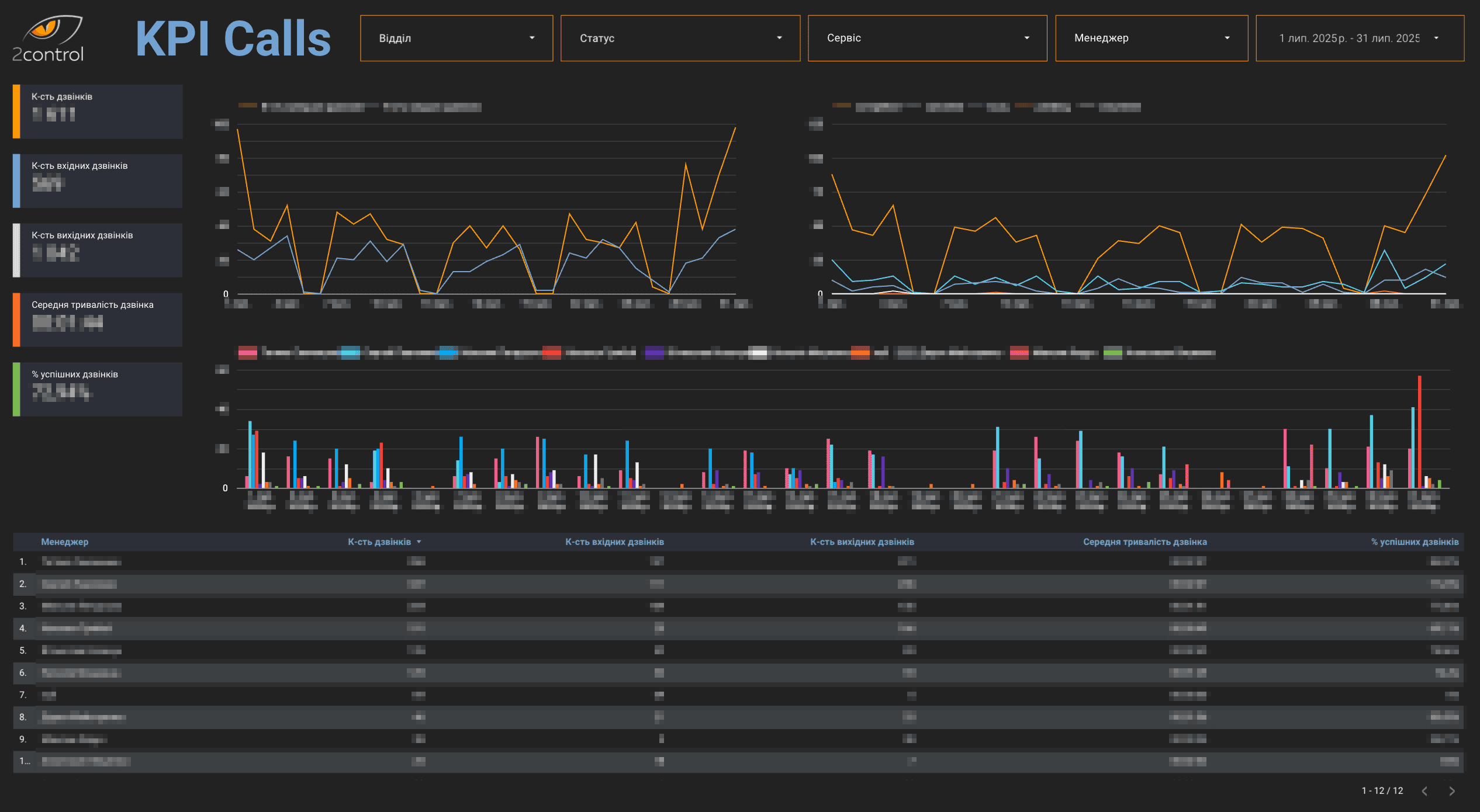Select the К-сть дзвінків scorecard
Viewport: 1480px width, 812px height.
(98, 112)
